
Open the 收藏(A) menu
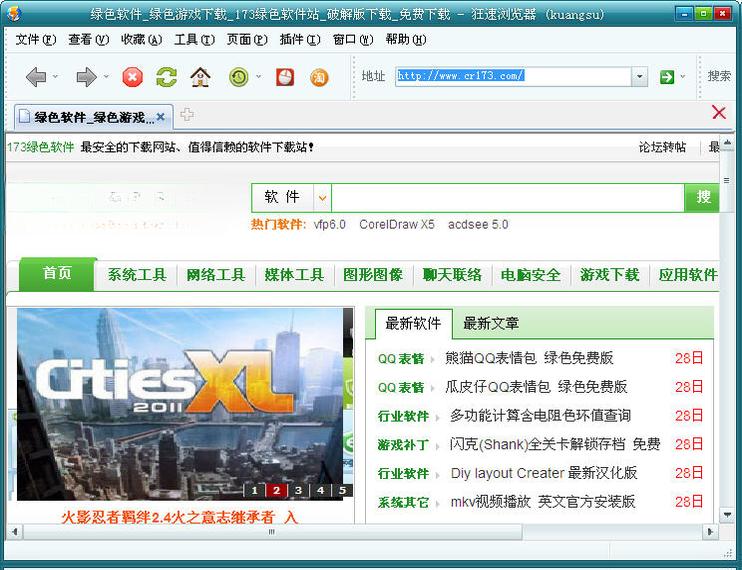(x=141, y=39)
